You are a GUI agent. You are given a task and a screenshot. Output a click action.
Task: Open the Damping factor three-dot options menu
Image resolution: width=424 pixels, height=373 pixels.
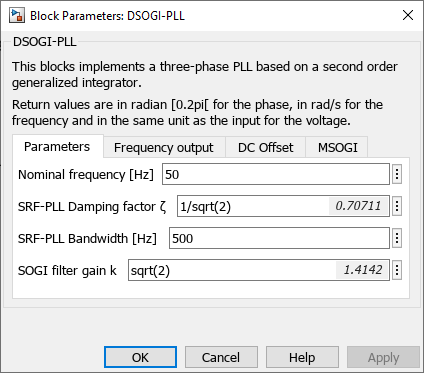(x=397, y=206)
